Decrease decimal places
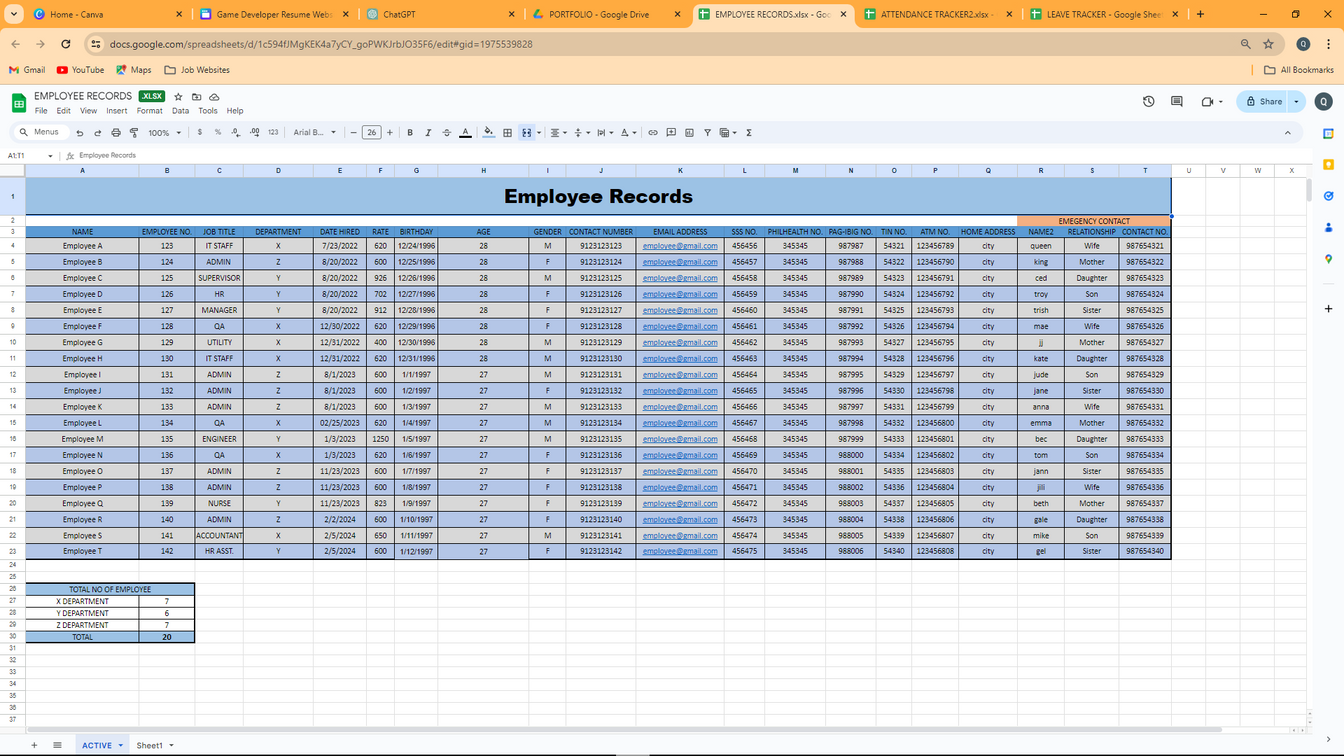The image size is (1344, 756). point(236,133)
